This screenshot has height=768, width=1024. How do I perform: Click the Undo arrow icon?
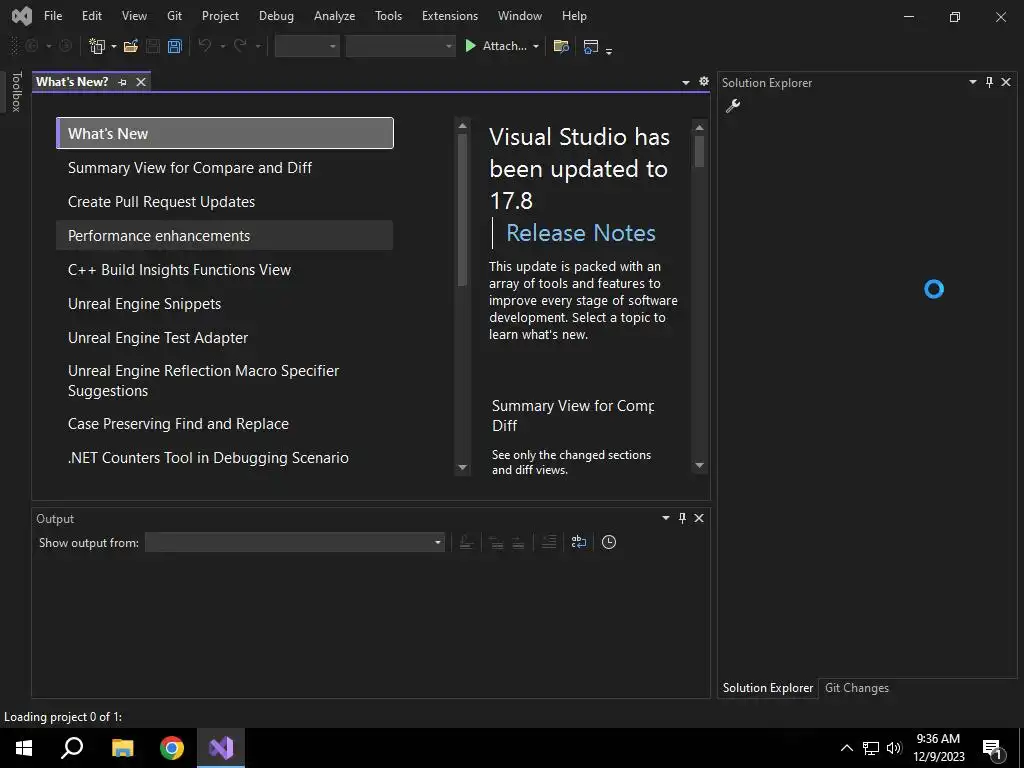coord(205,46)
